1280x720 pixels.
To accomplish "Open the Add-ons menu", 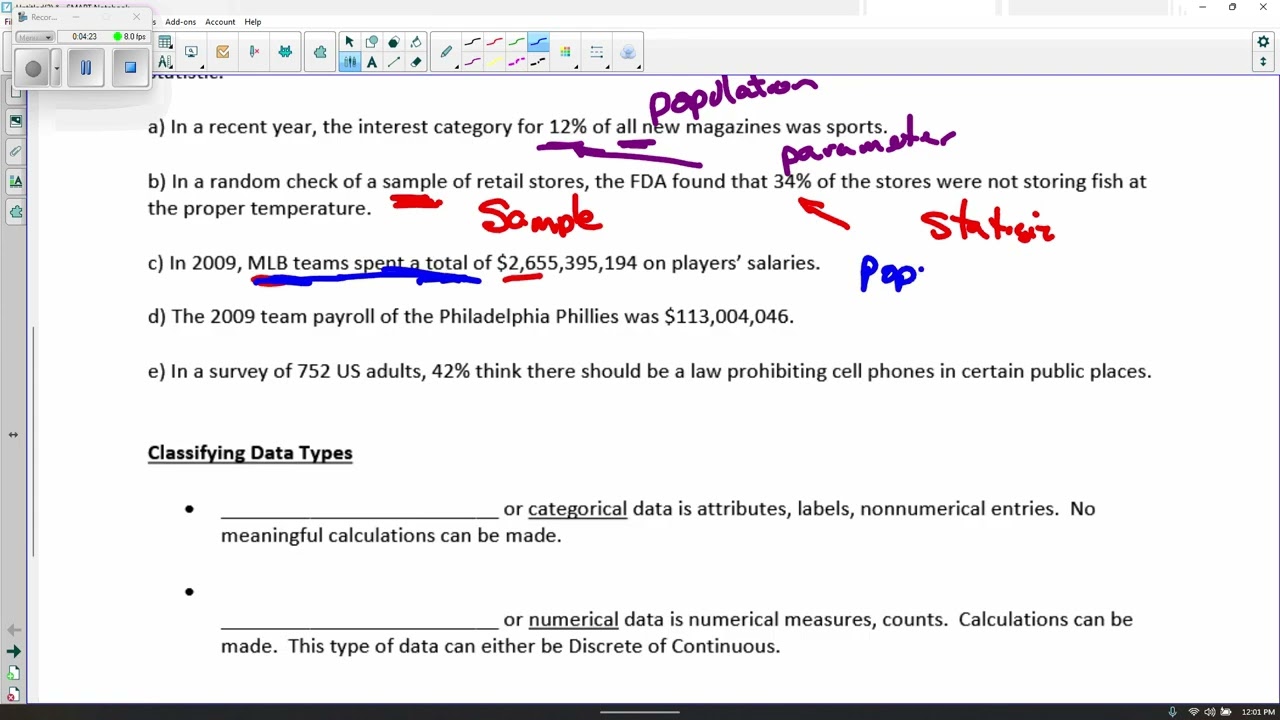I will coord(181,22).
